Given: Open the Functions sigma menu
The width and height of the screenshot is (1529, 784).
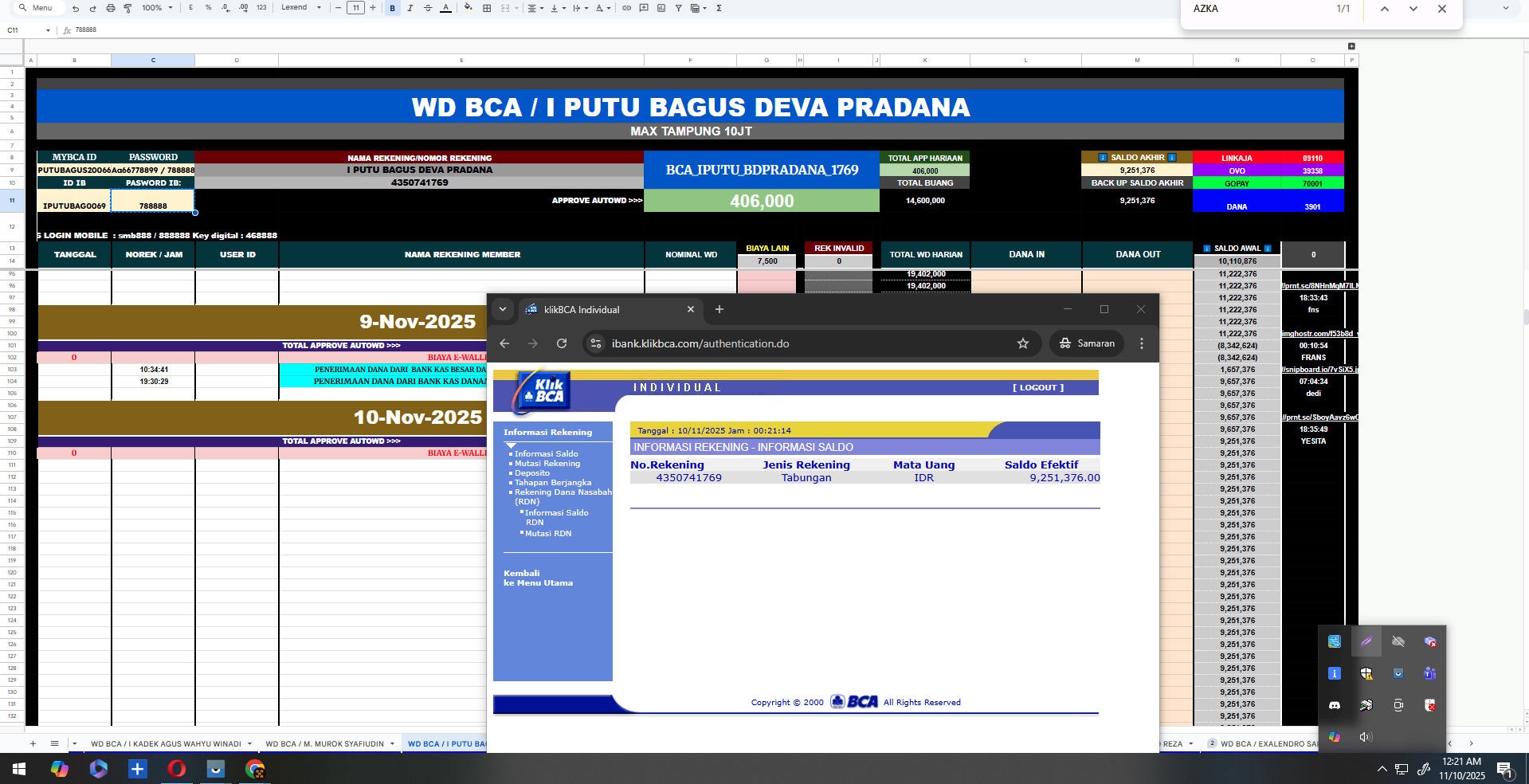Looking at the screenshot, I should [x=719, y=8].
